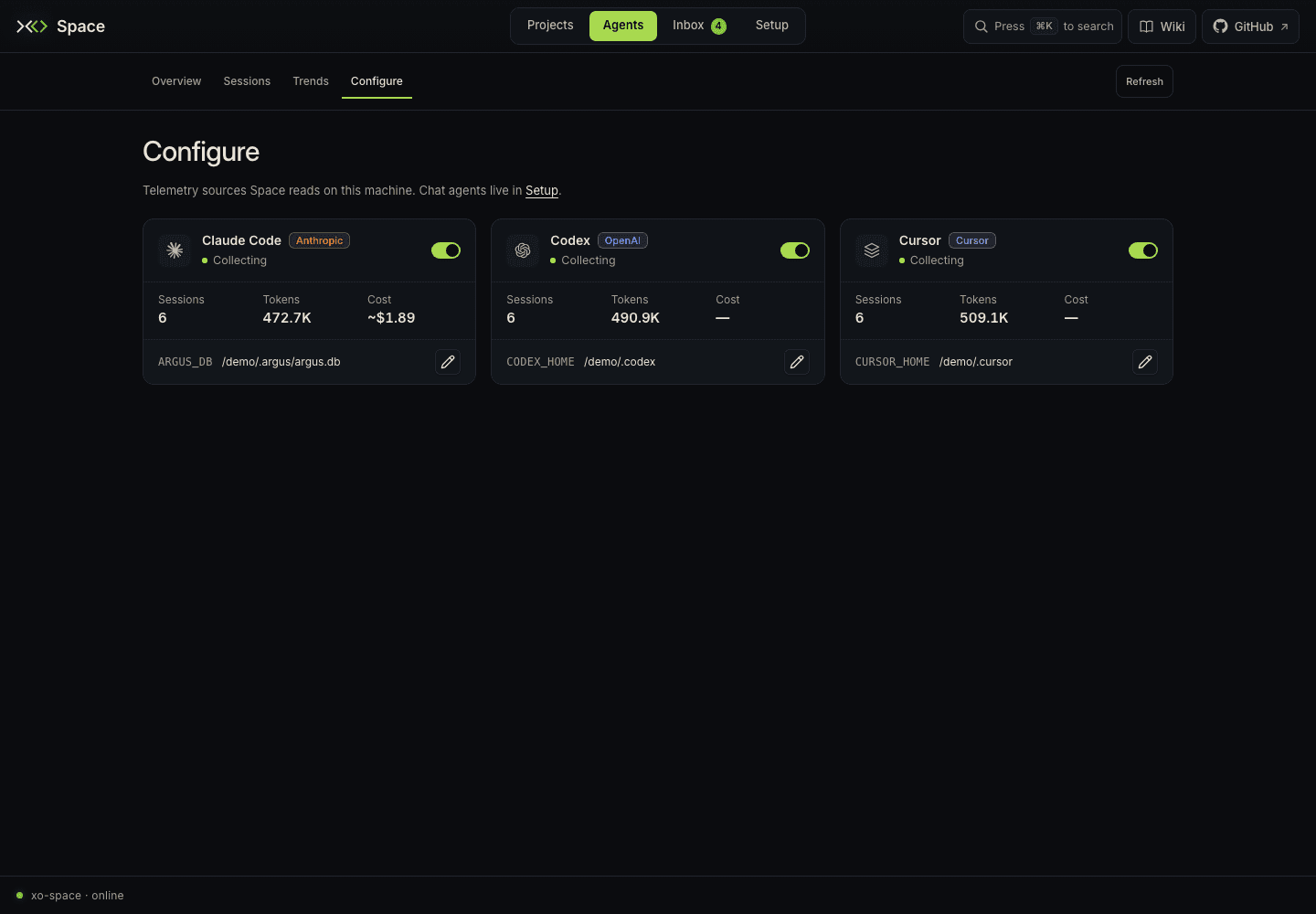Click Collecting status under Claude Code
The image size is (1316, 914).
click(239, 260)
